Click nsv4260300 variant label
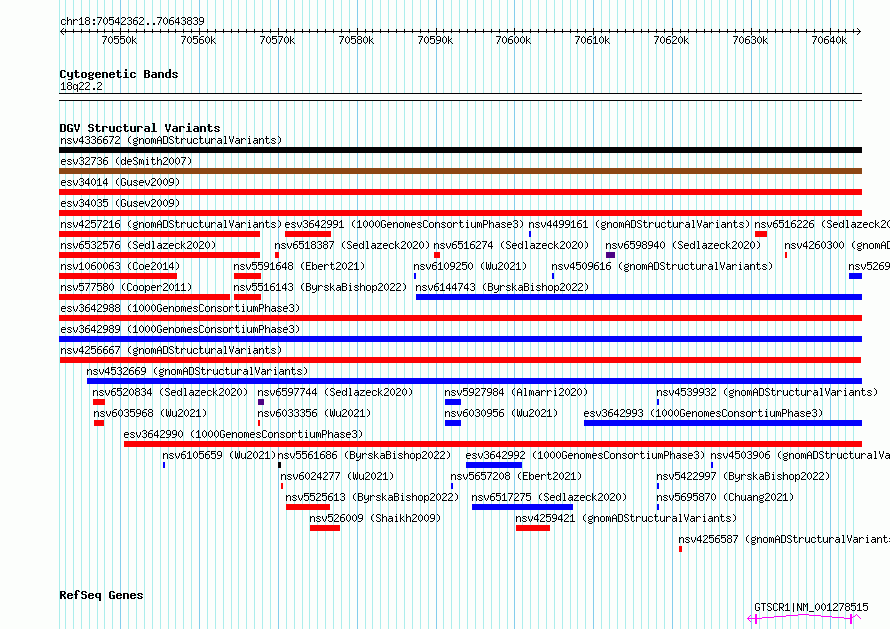This screenshot has width=890, height=629. (x=837, y=245)
